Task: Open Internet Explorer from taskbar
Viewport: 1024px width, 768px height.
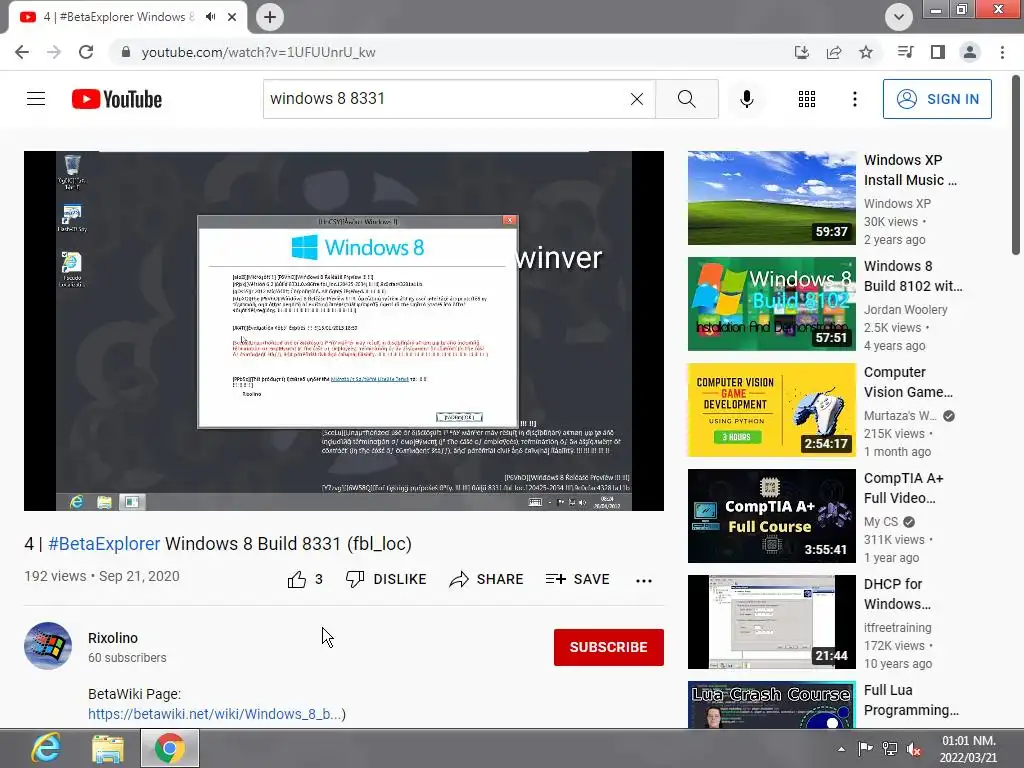Action: [x=46, y=748]
